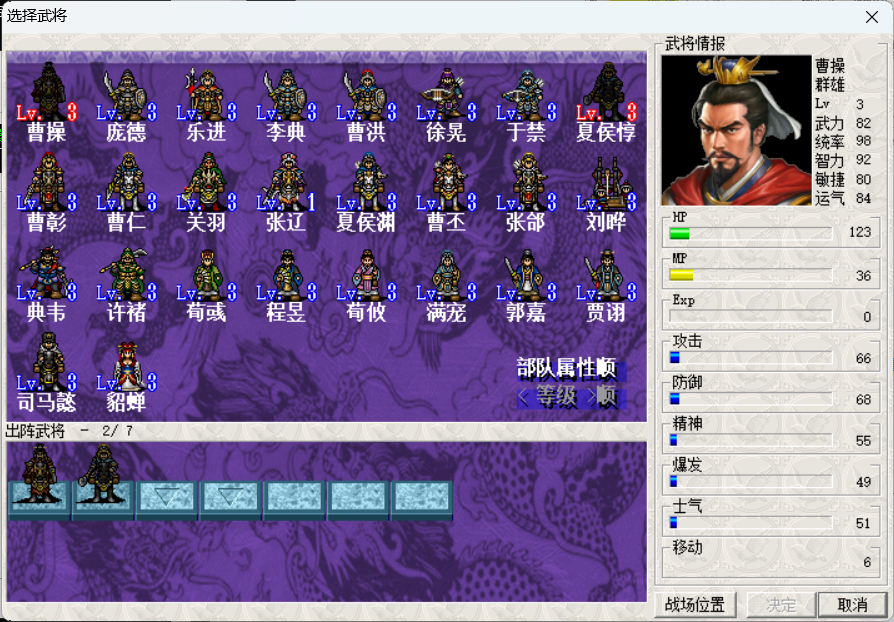894x622 pixels.
Task: Click the 武力 82 stat text
Action: pyautogui.click(x=843, y=123)
